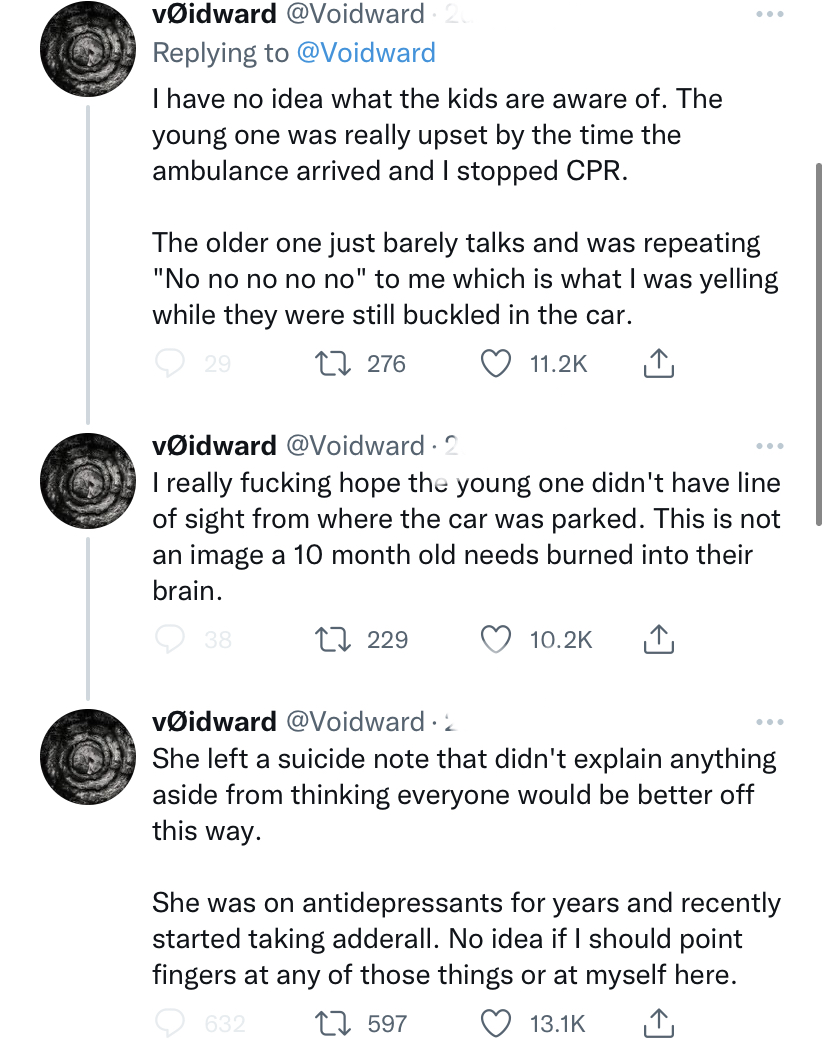Screen dimensions: 828x1054
Task: Share the tweet about stopping CPR
Action: tap(657, 364)
